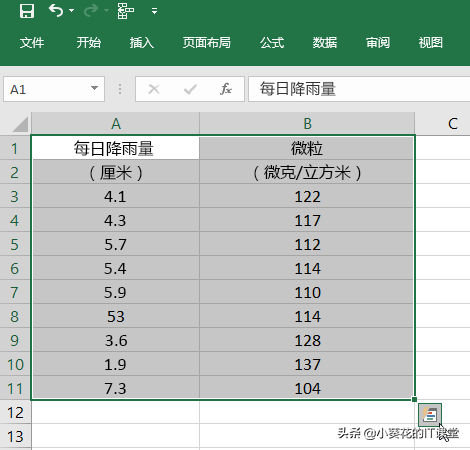Viewport: 470px width, 450px height.
Task: Select row 9 header
Action: pos(15,340)
